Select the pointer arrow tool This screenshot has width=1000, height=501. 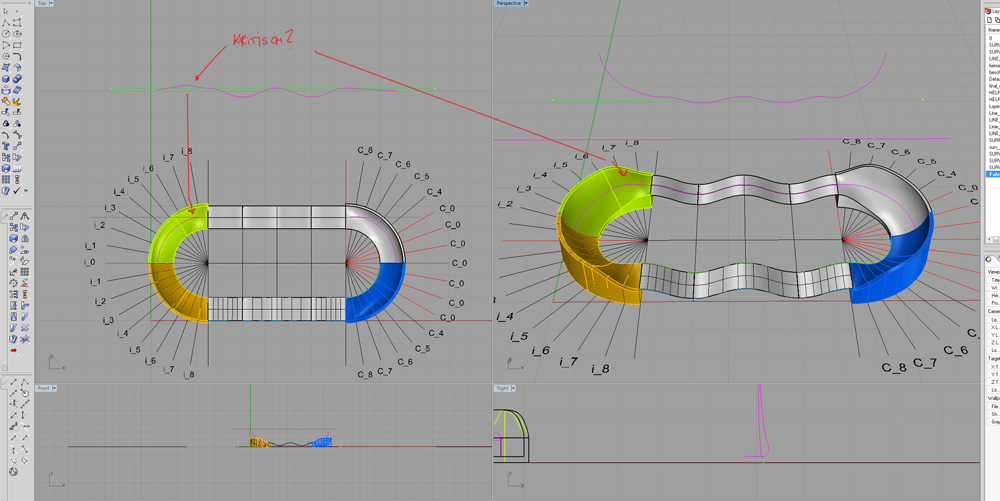[x=6, y=11]
